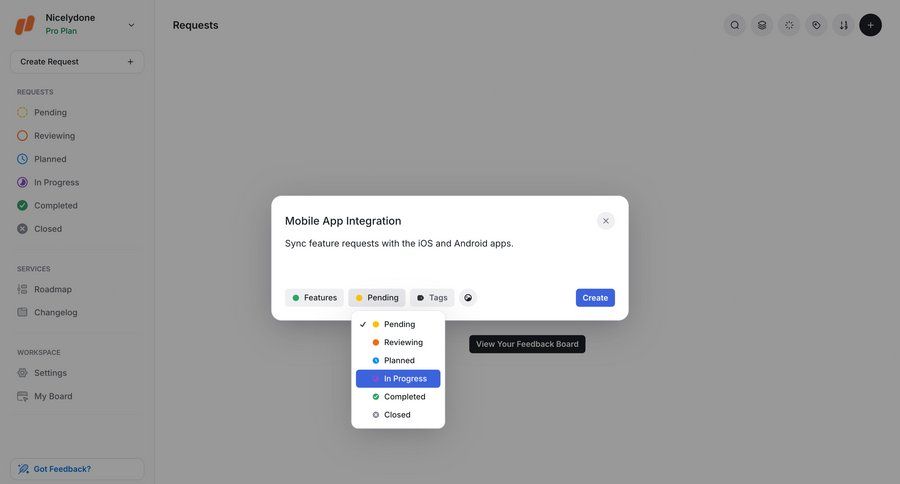900x484 pixels.
Task: Click the tag icon in top toolbar
Action: point(816,25)
